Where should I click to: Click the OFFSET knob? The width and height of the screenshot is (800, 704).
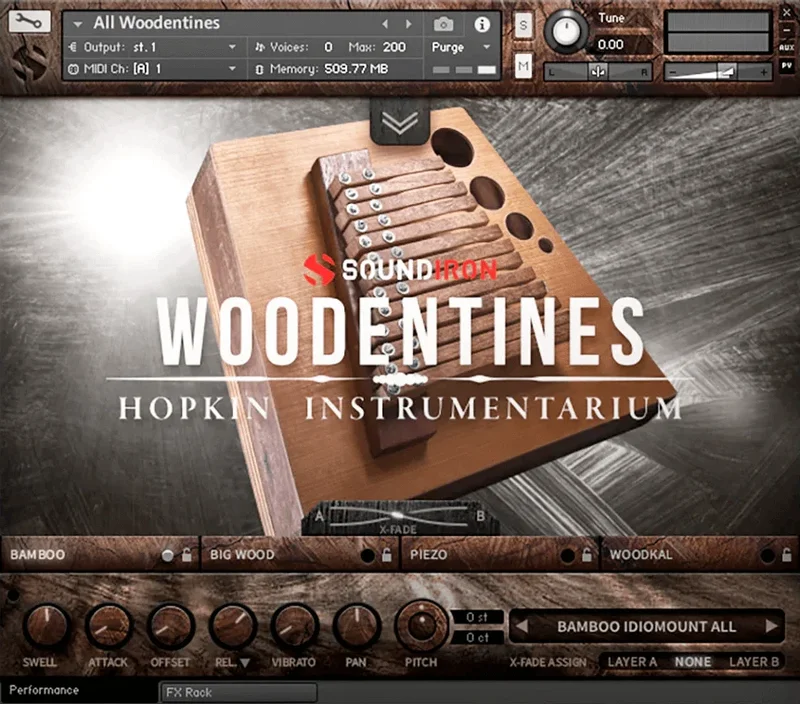(x=170, y=626)
